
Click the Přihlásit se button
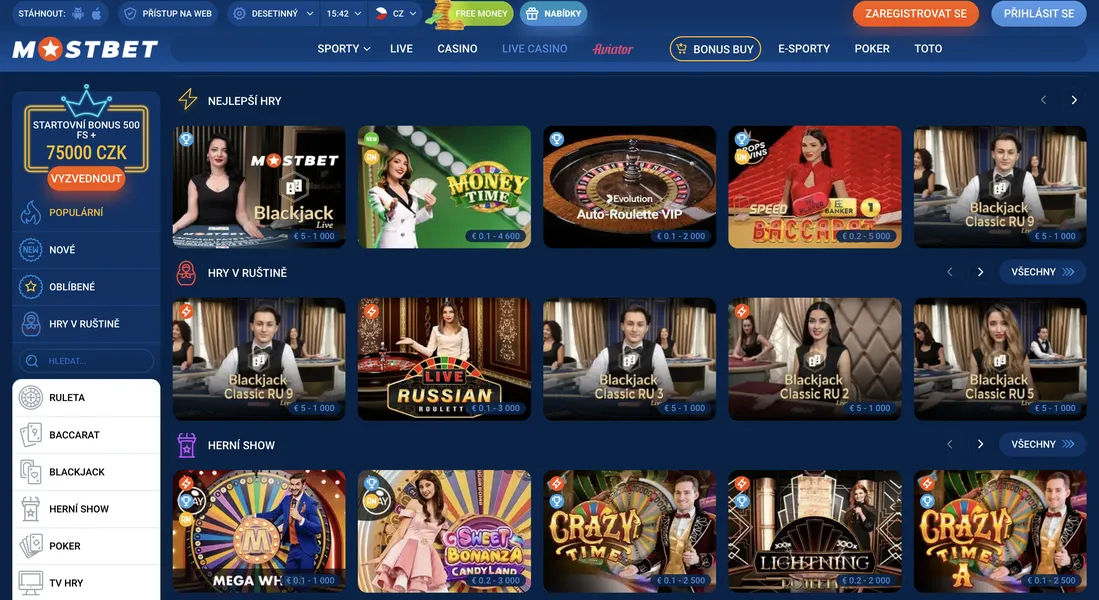coord(1039,13)
